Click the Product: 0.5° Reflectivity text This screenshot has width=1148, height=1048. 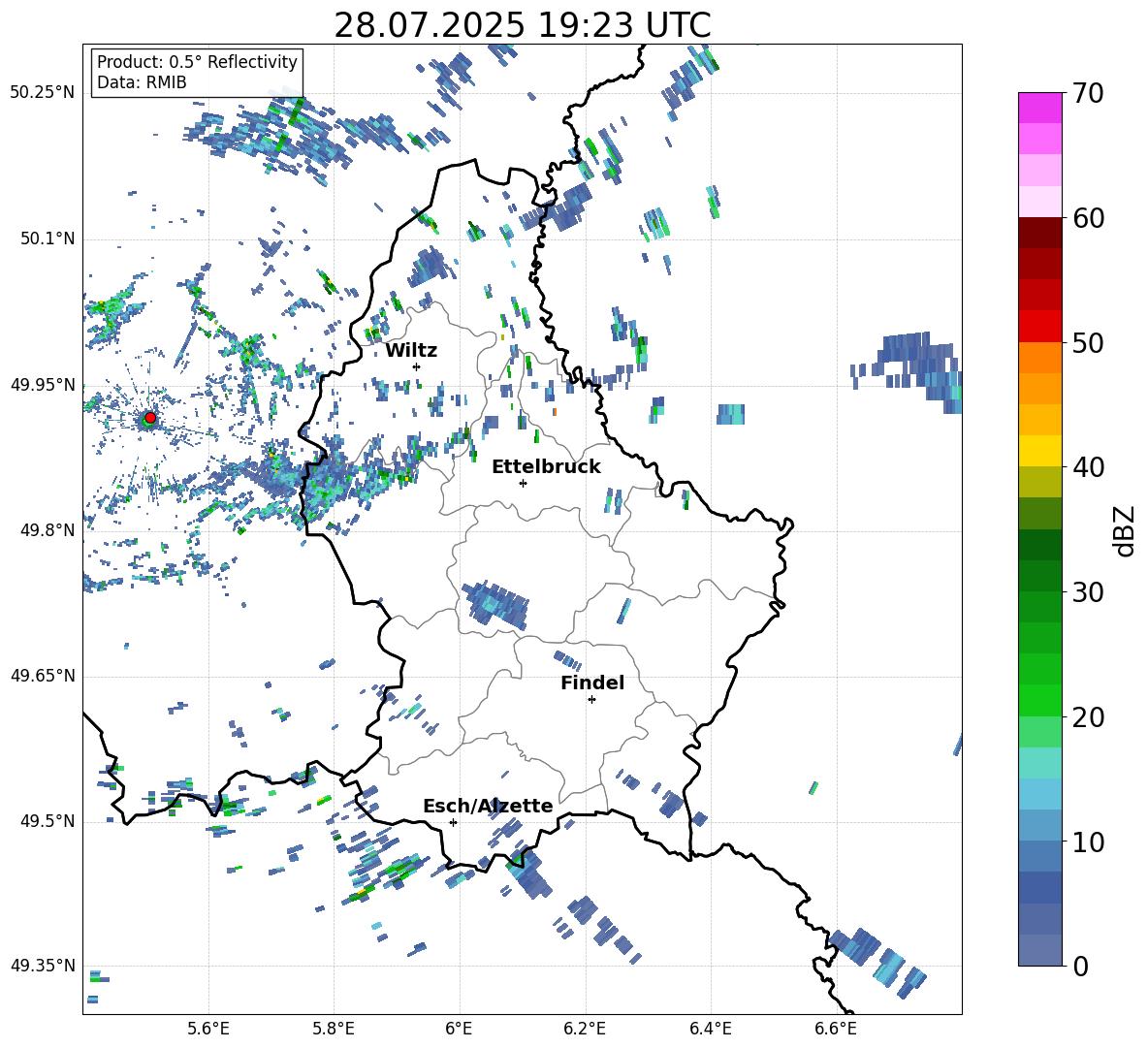coord(197,61)
